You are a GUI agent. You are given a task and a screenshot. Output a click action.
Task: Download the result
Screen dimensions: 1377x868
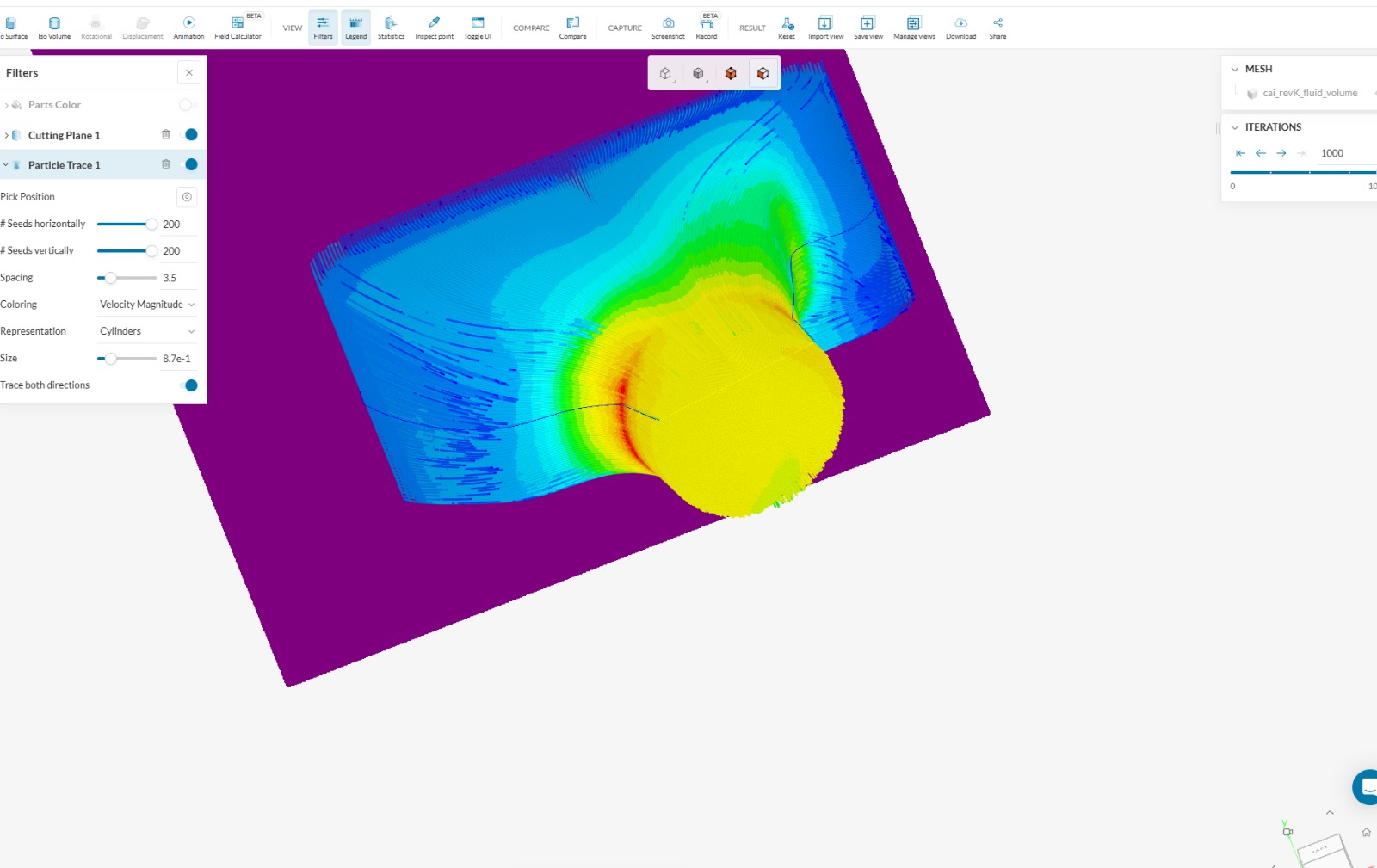960,28
